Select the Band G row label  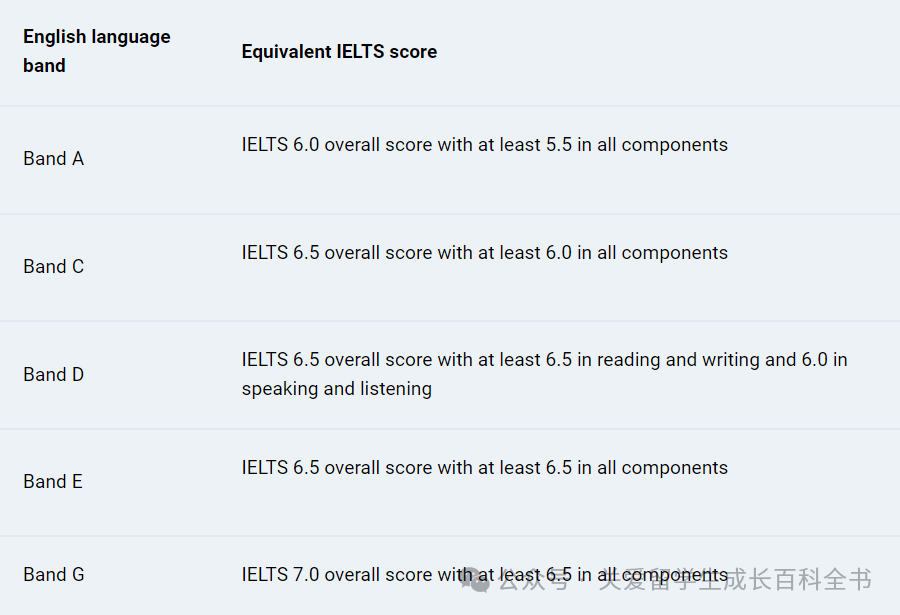[x=53, y=574]
